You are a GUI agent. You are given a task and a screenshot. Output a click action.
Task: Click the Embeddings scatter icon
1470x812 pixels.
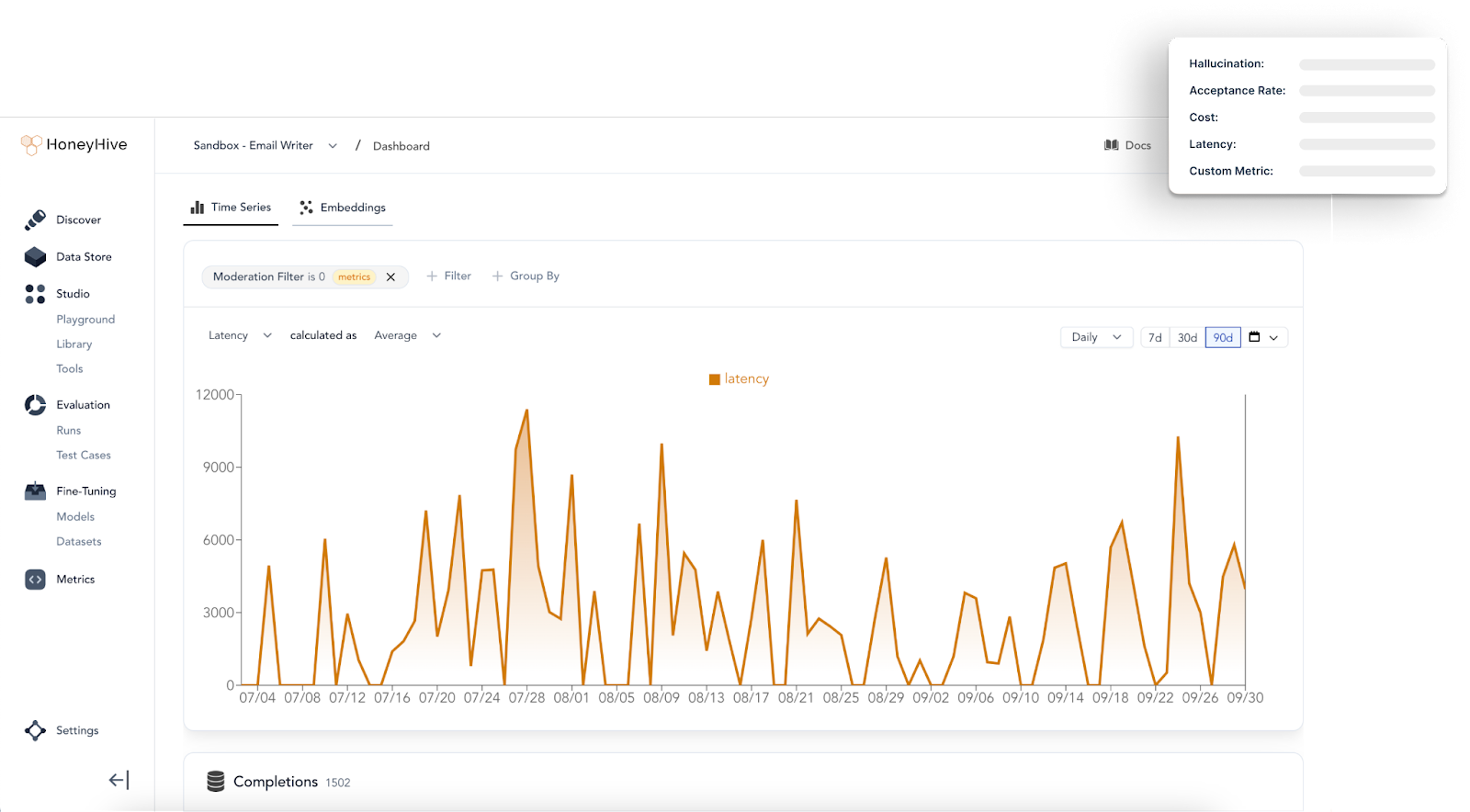pos(306,208)
